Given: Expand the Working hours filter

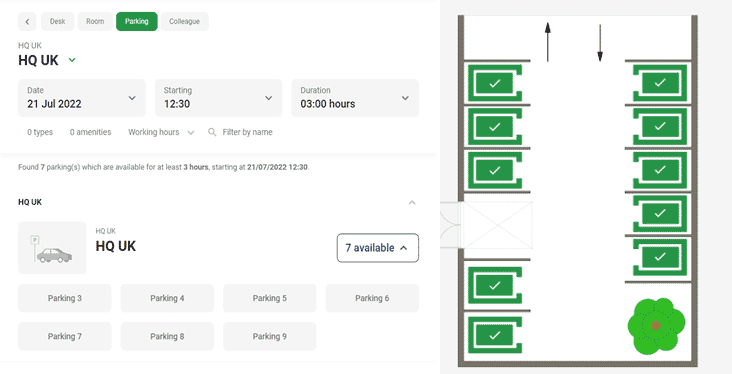Looking at the screenshot, I should [161, 132].
